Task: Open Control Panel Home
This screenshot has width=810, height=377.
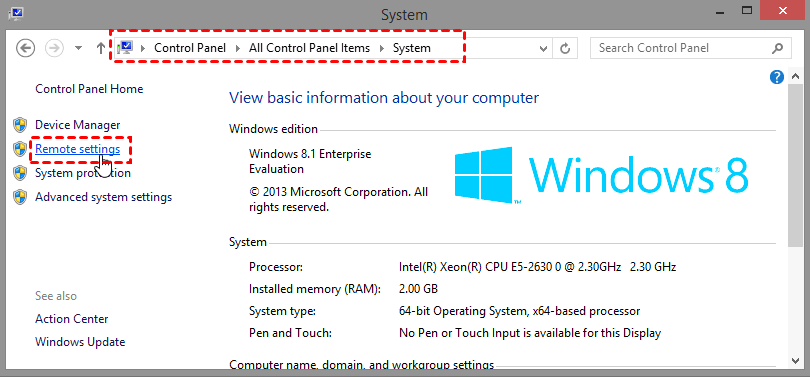Action: [x=89, y=89]
